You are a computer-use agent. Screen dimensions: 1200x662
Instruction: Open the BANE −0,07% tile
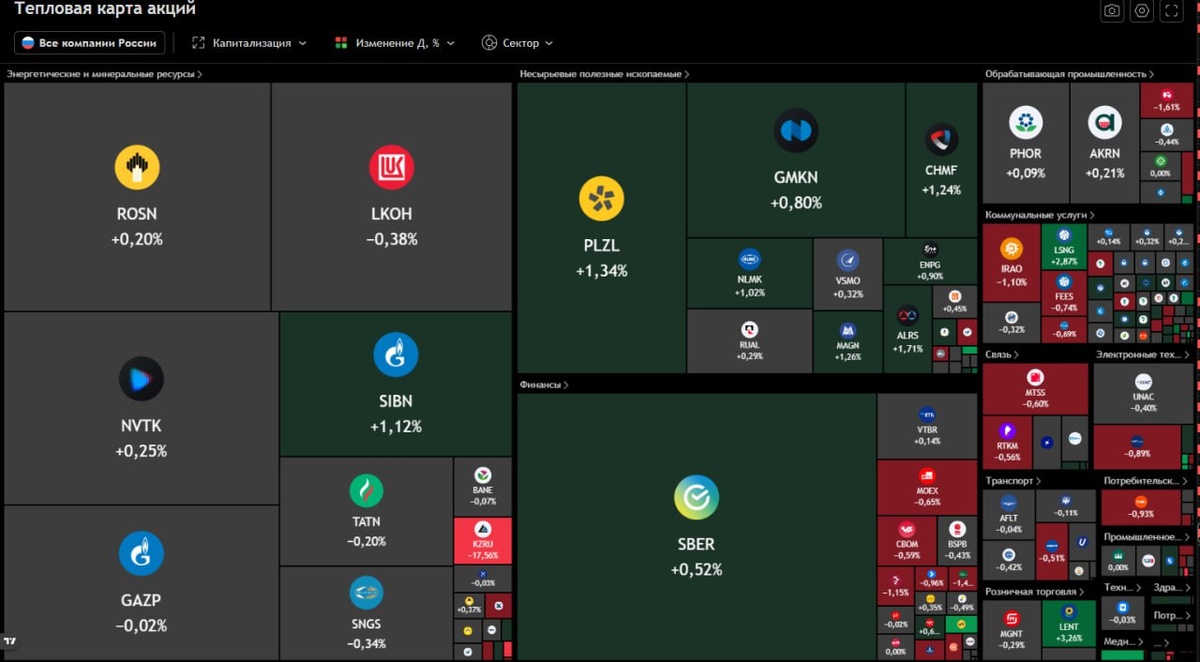483,487
